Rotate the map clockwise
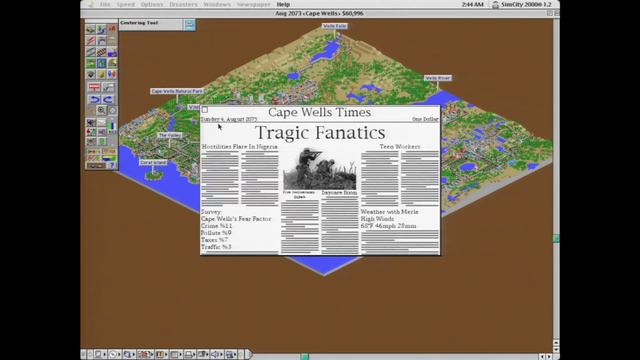Viewport: 640px width, 360px height. 108,100
